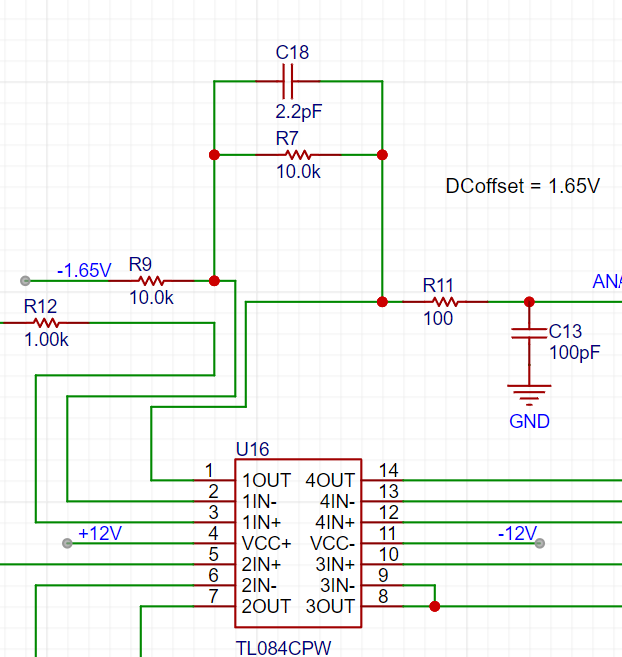
Task: Click pin 6 of U16 (2IN-)
Action: [214, 585]
